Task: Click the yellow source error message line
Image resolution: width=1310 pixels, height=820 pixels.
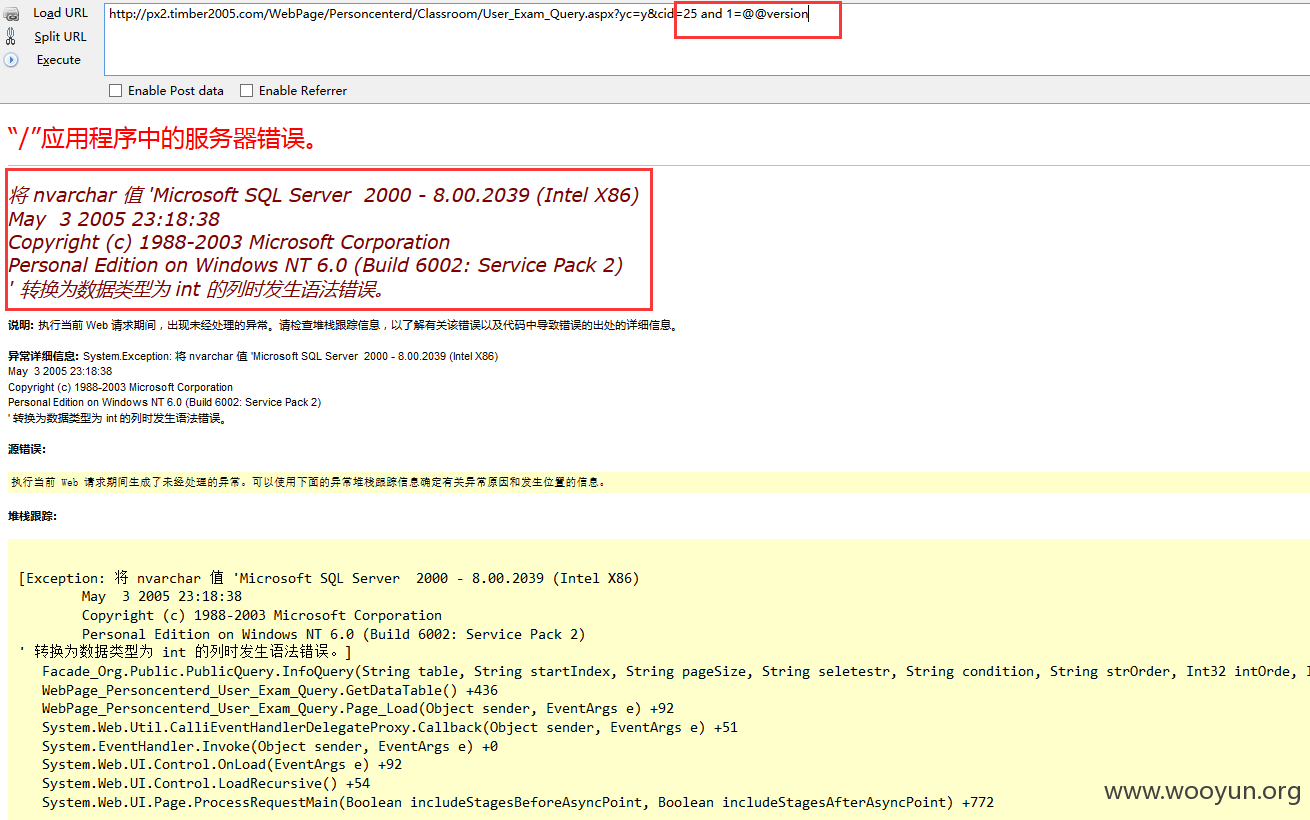Action: click(658, 482)
